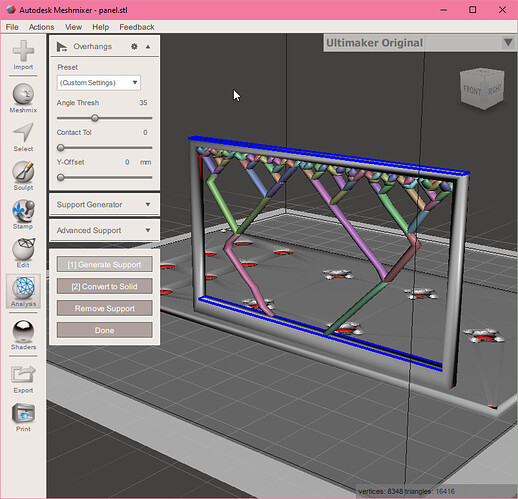This screenshot has height=499, width=518.
Task: Open the Preset Custom Settings dropdown
Action: coord(99,83)
